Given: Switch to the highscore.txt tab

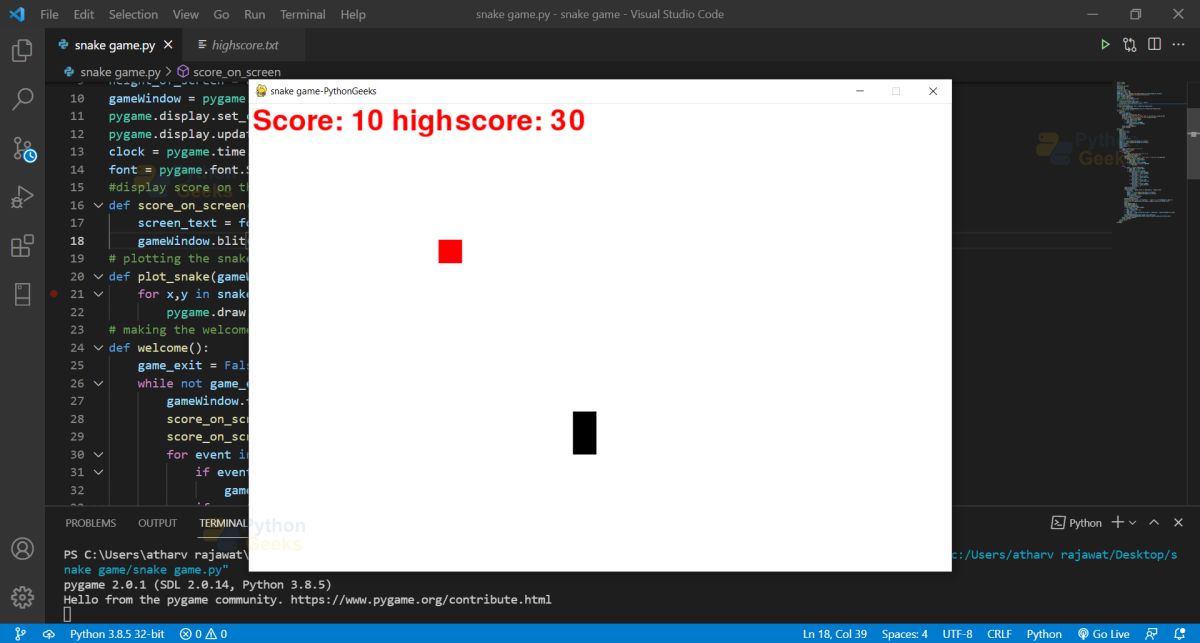Looking at the screenshot, I should click(243, 45).
